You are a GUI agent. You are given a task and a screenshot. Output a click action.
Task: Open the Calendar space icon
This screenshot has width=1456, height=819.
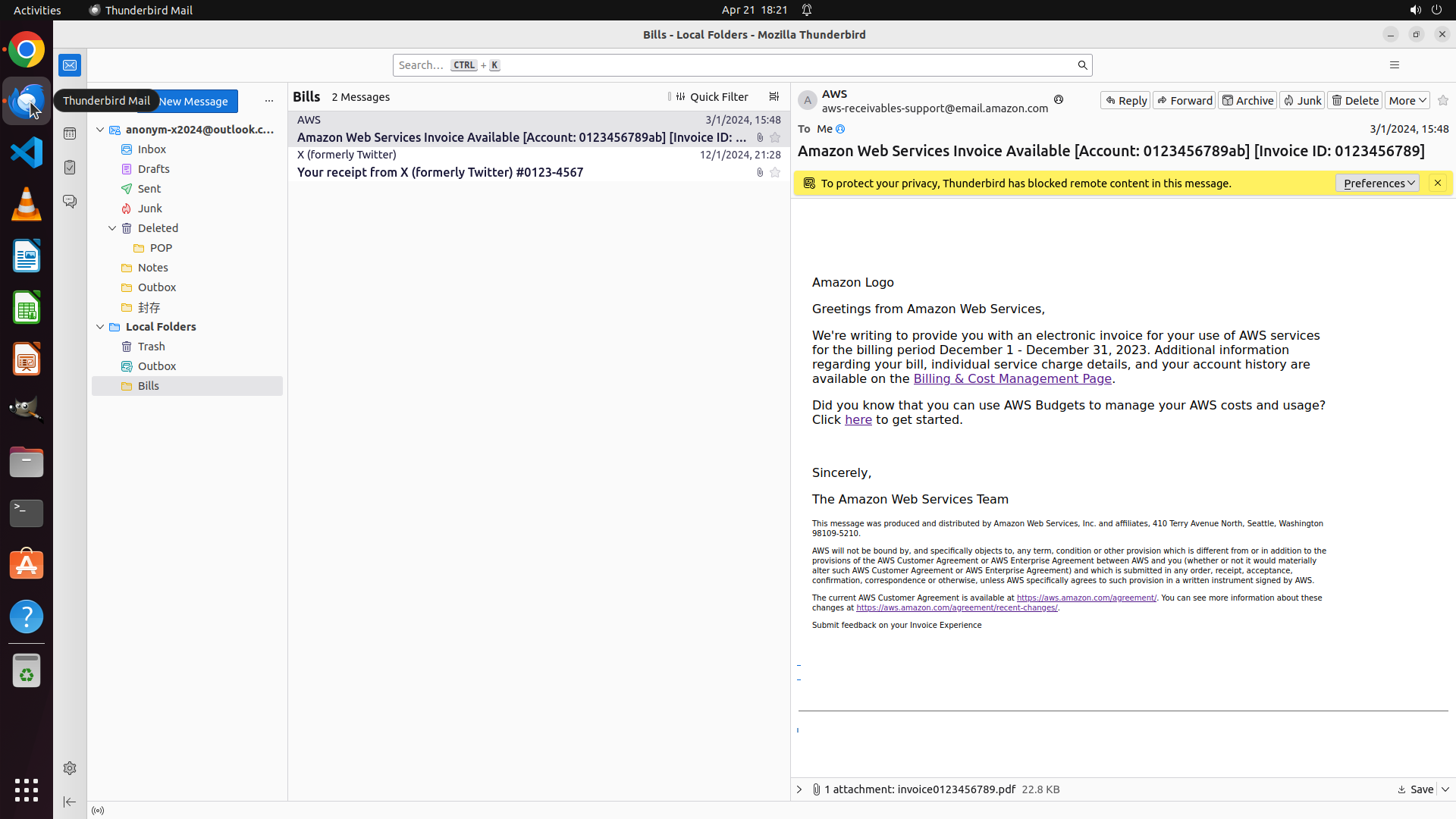70,133
